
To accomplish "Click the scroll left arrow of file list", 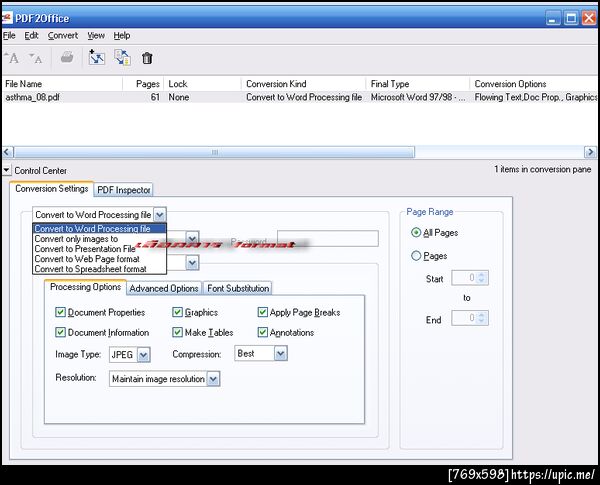I will (7, 152).
